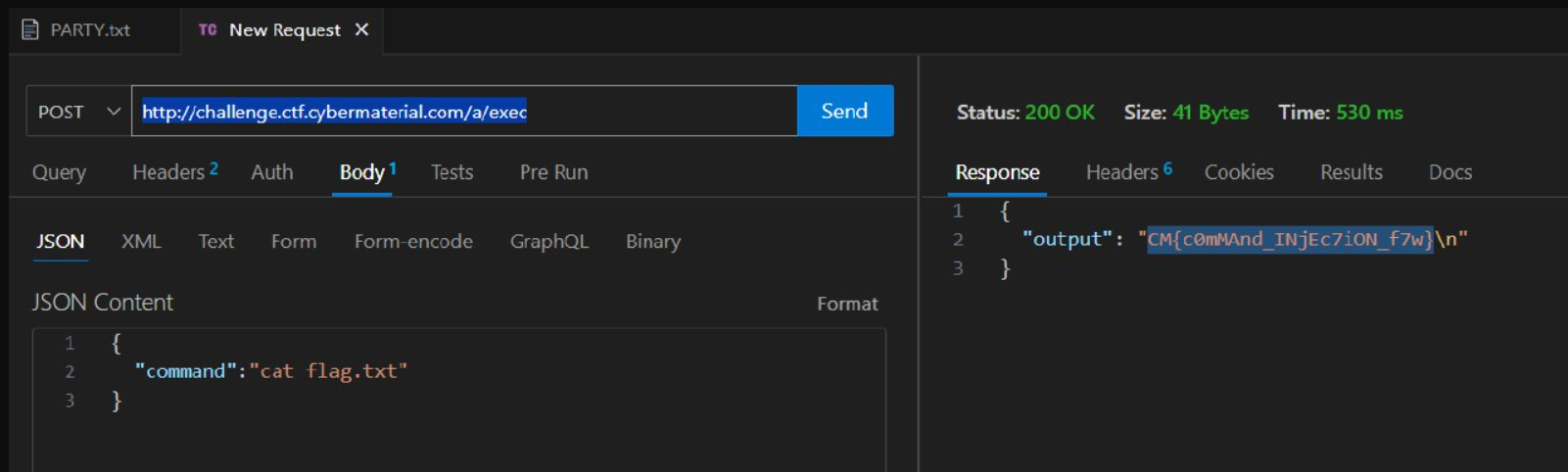Select Form-encode body type
The width and height of the screenshot is (1568, 472).
[413, 241]
